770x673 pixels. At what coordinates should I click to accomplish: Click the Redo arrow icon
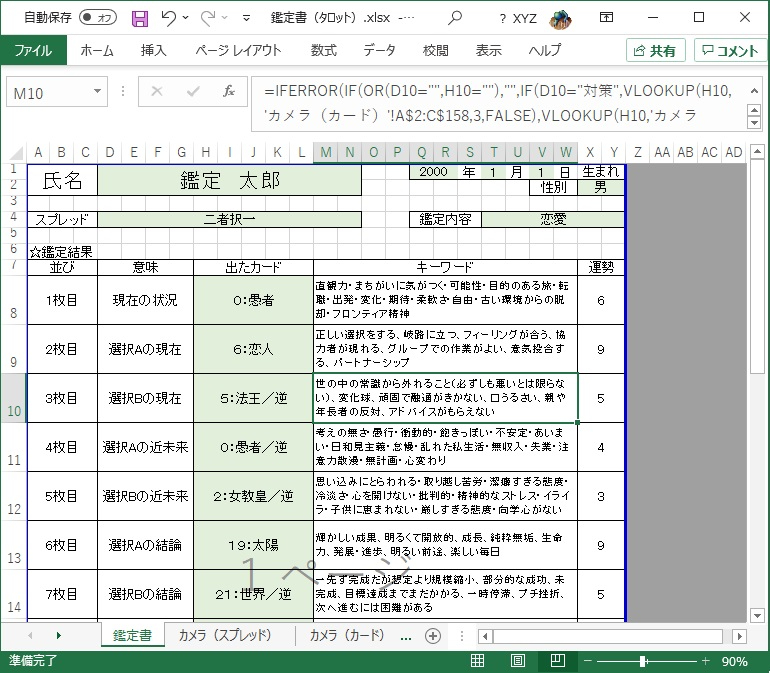point(208,18)
